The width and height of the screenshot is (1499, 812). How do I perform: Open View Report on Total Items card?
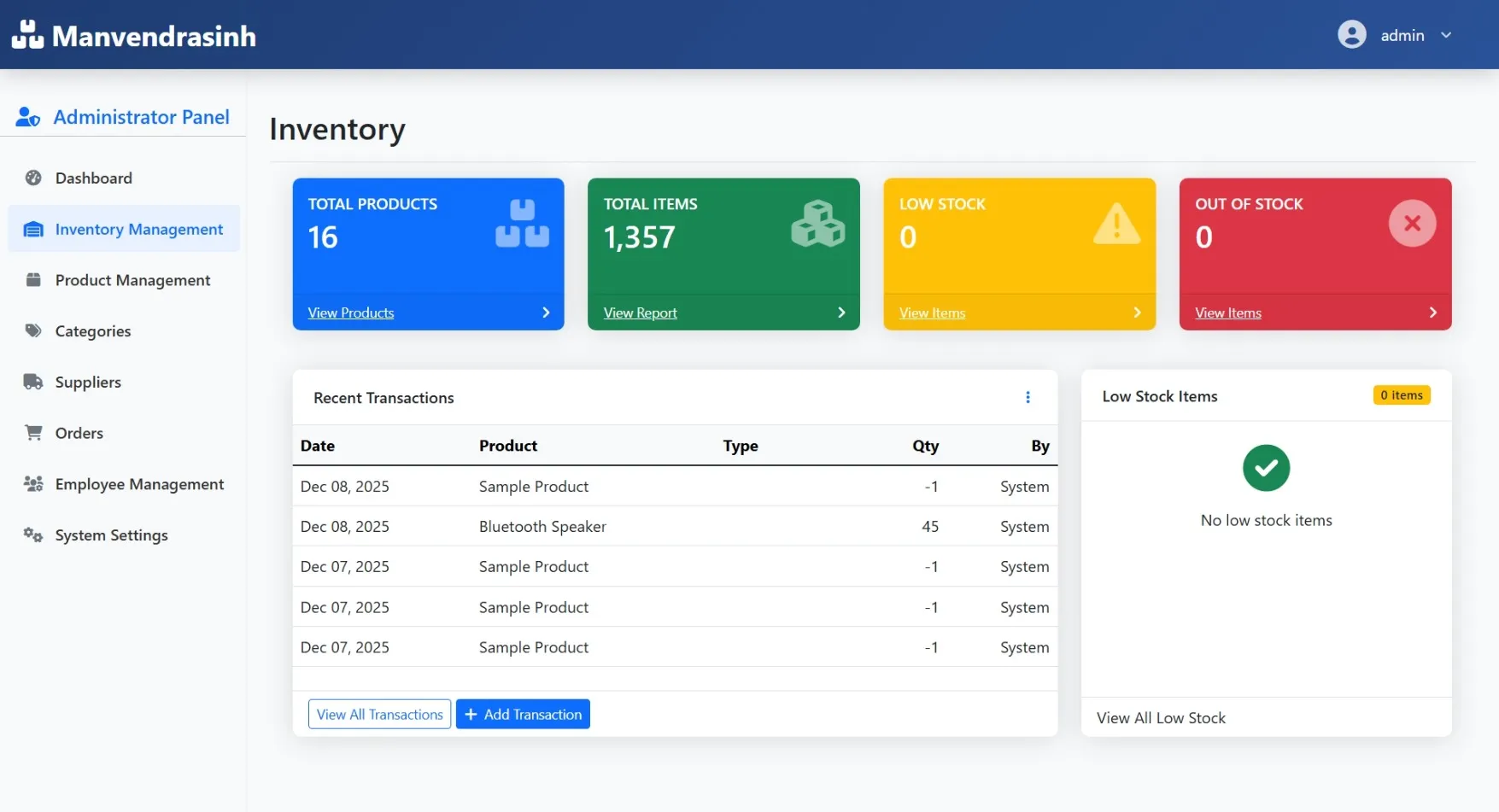(x=639, y=313)
